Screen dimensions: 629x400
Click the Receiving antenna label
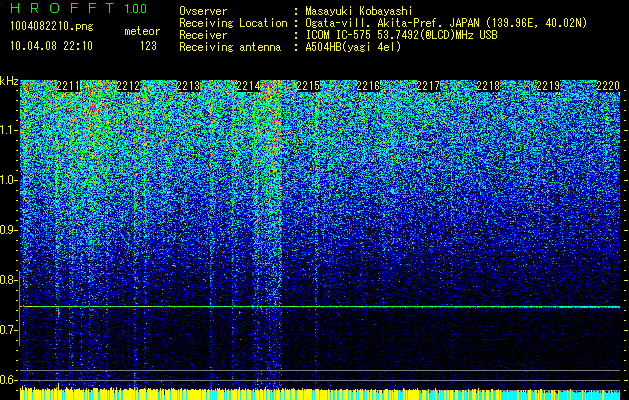pos(230,47)
